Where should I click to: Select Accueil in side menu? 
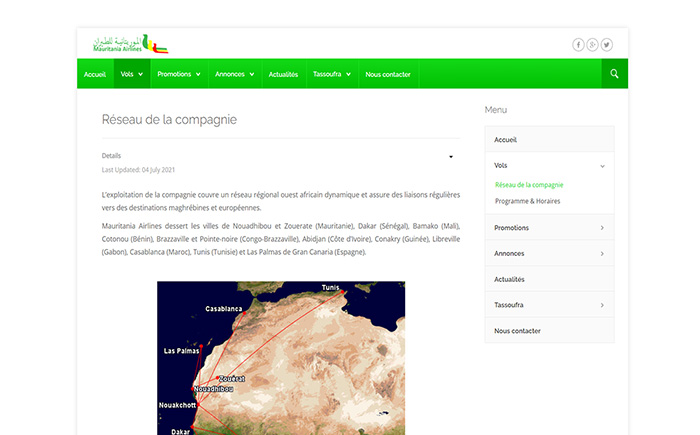click(x=550, y=139)
